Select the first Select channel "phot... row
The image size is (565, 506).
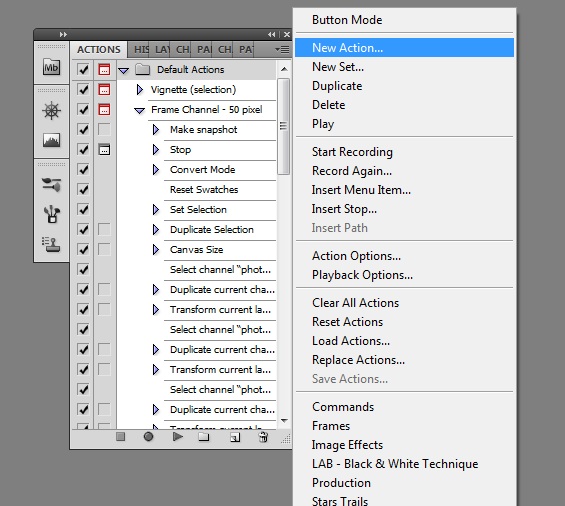[220, 270]
